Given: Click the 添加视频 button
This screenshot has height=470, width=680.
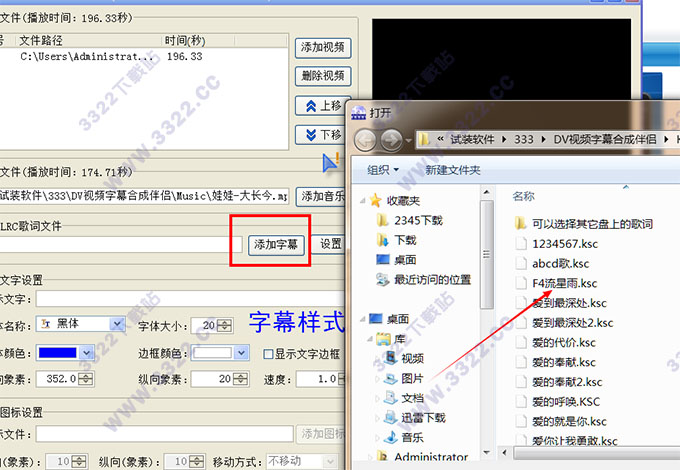Looking at the screenshot, I should (x=323, y=47).
